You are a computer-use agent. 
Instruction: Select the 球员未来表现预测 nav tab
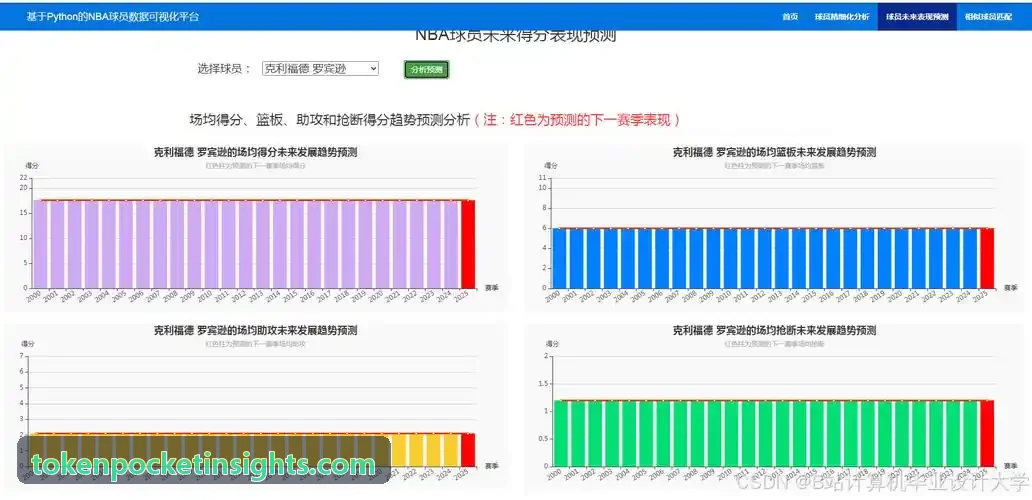coord(917,17)
